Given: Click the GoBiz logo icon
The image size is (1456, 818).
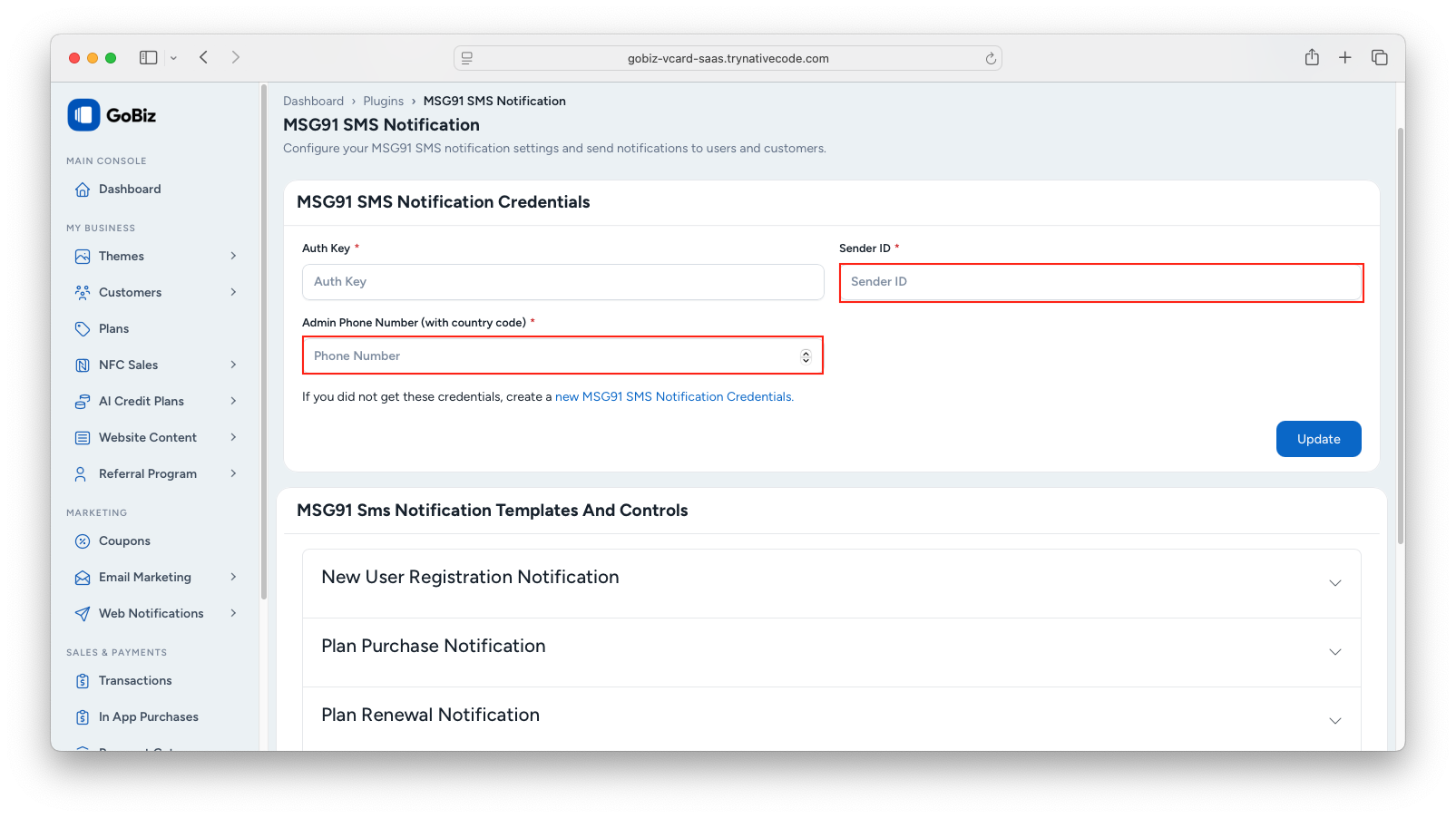Looking at the screenshot, I should 83,115.
